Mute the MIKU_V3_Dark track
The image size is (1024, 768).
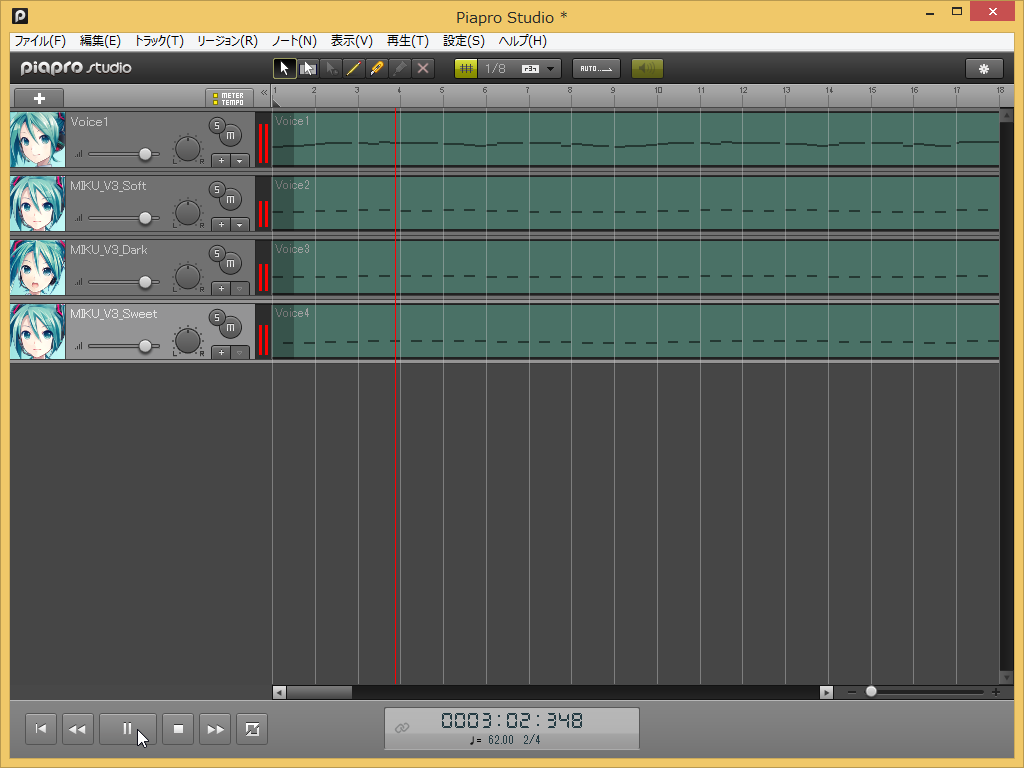click(x=231, y=264)
